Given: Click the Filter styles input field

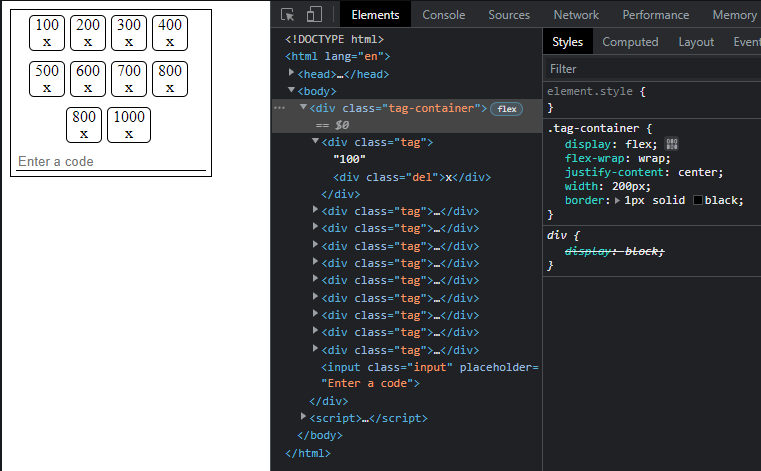Looking at the screenshot, I should [653, 69].
